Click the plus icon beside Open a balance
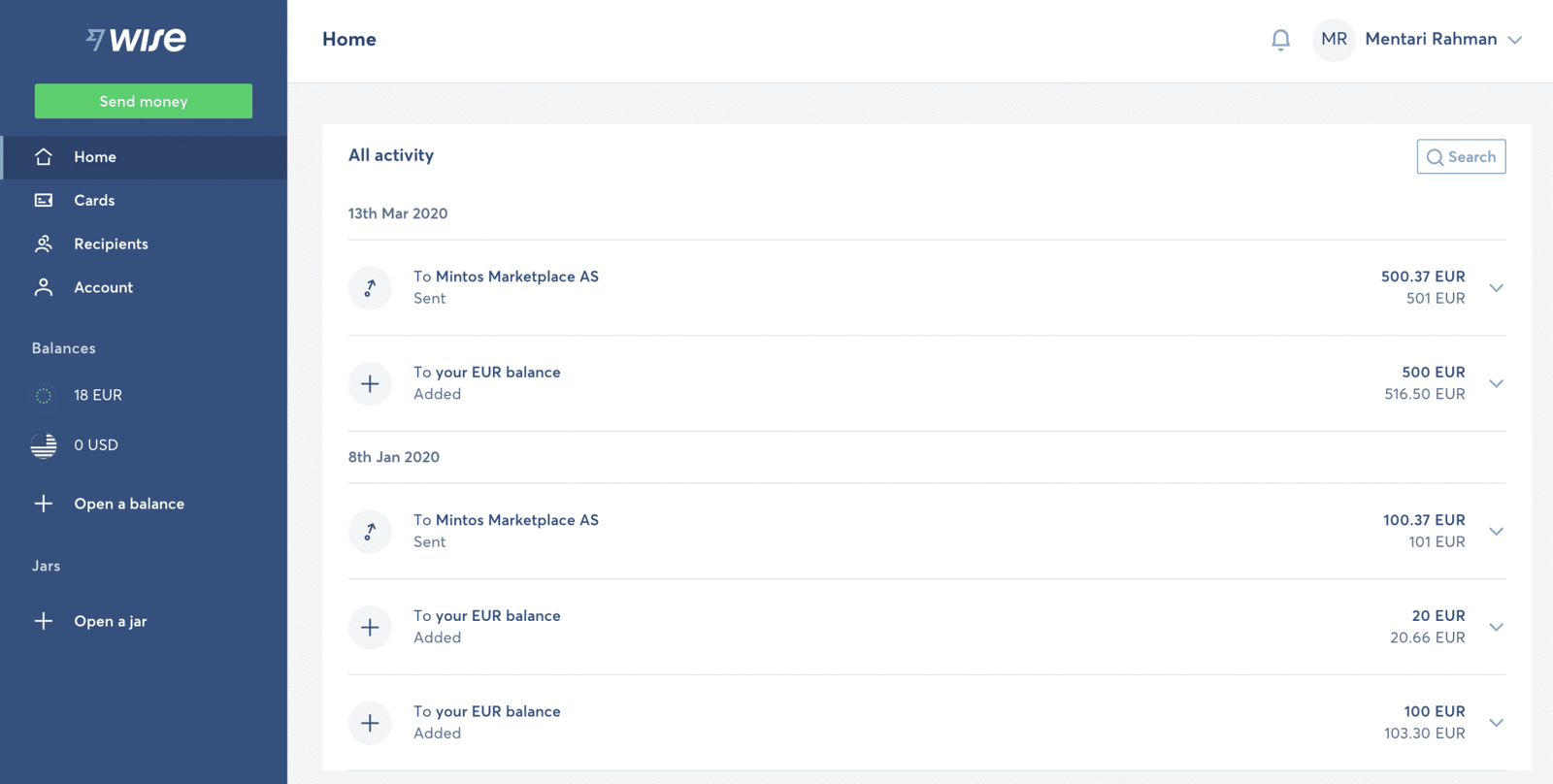Image resolution: width=1553 pixels, height=784 pixels. 44,504
